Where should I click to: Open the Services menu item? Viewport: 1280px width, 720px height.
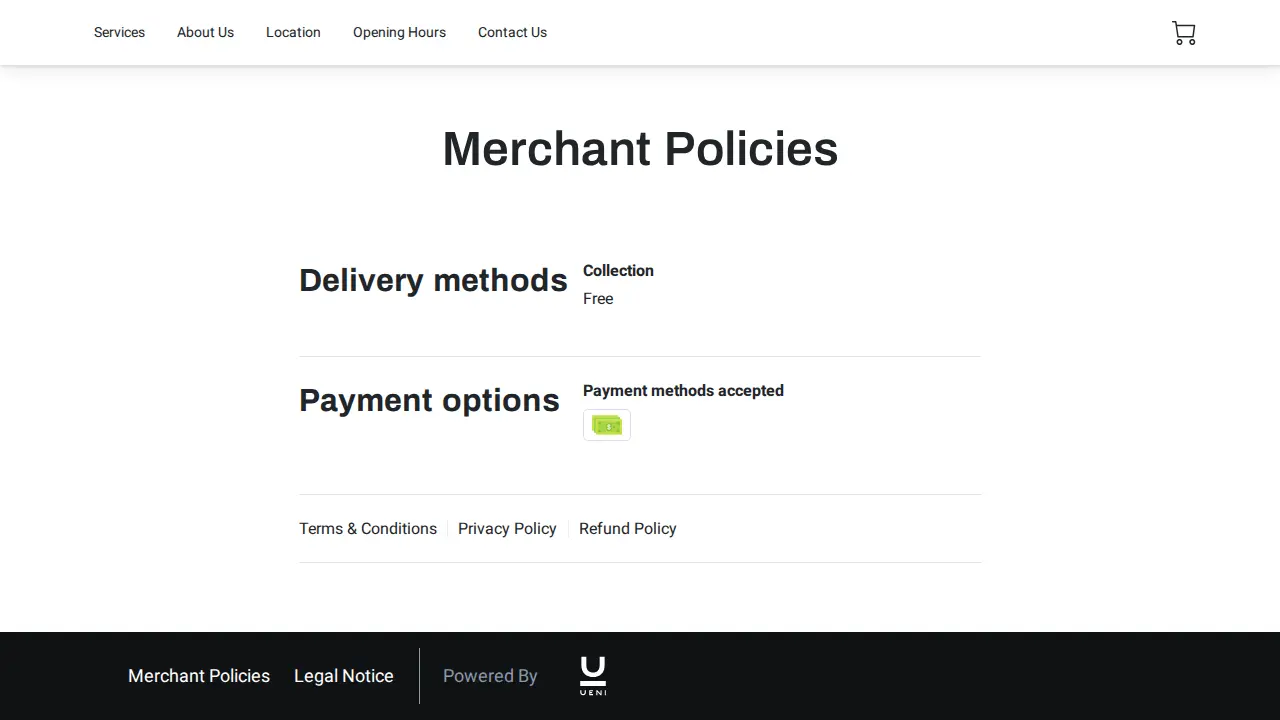pyautogui.click(x=119, y=32)
